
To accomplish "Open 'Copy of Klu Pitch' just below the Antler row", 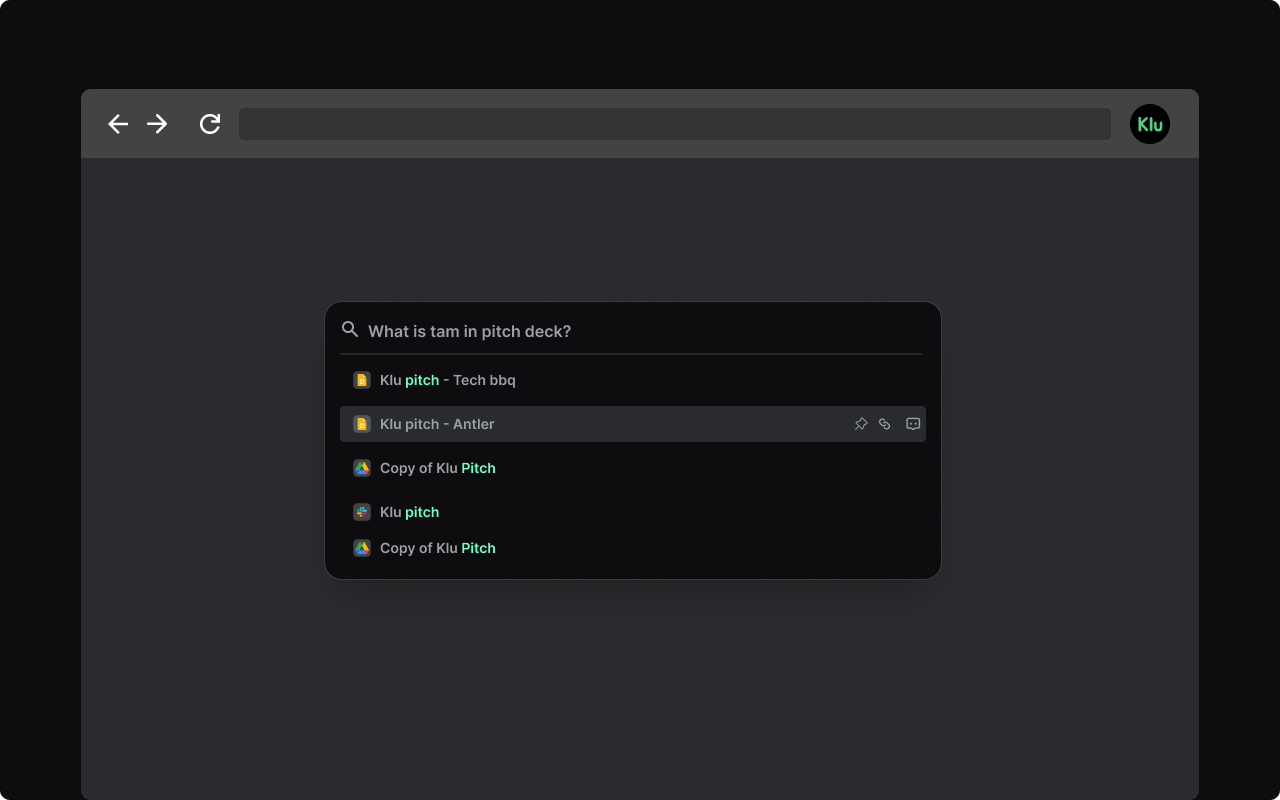I will tap(438, 468).
